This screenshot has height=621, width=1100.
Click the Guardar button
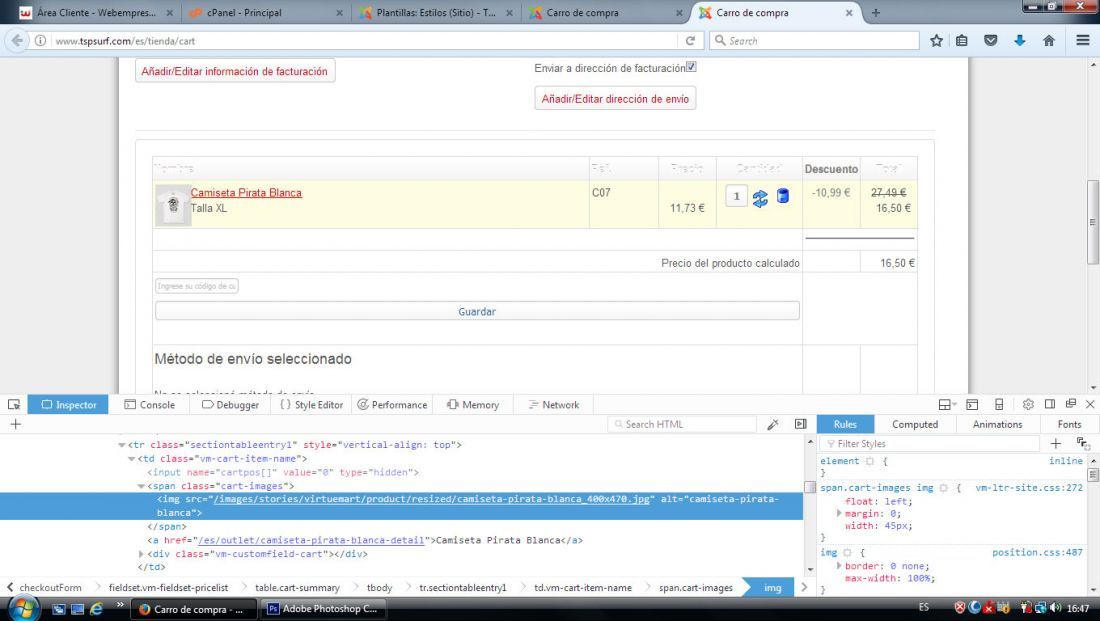(x=477, y=312)
